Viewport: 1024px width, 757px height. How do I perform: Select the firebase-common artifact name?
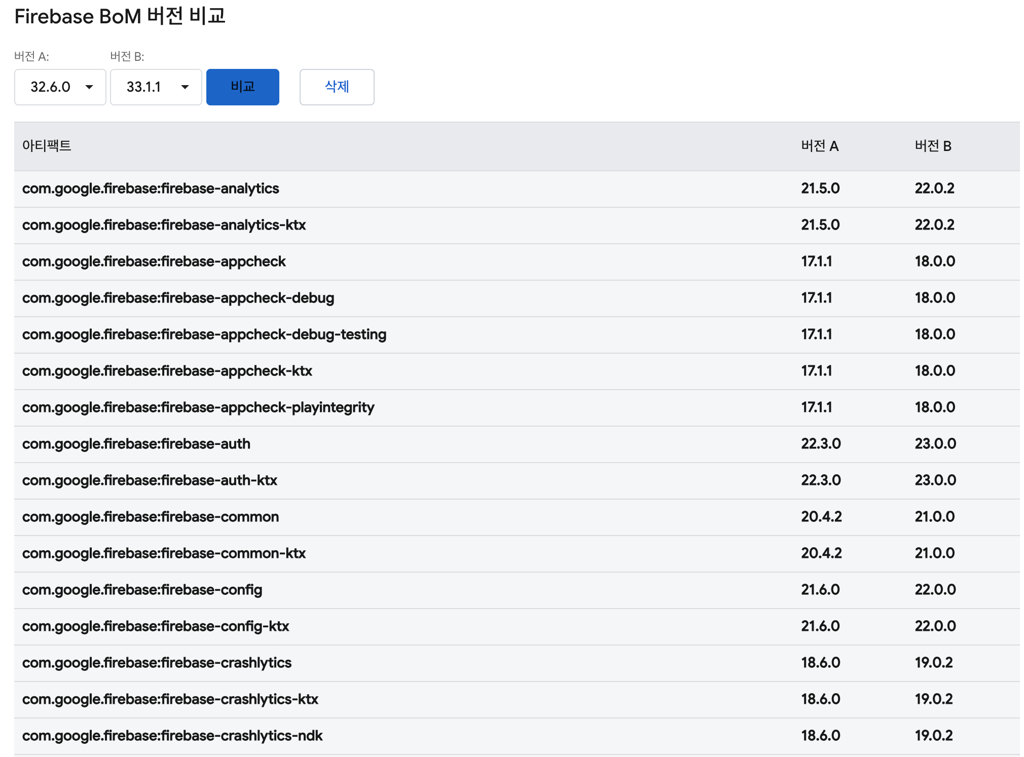[151, 517]
